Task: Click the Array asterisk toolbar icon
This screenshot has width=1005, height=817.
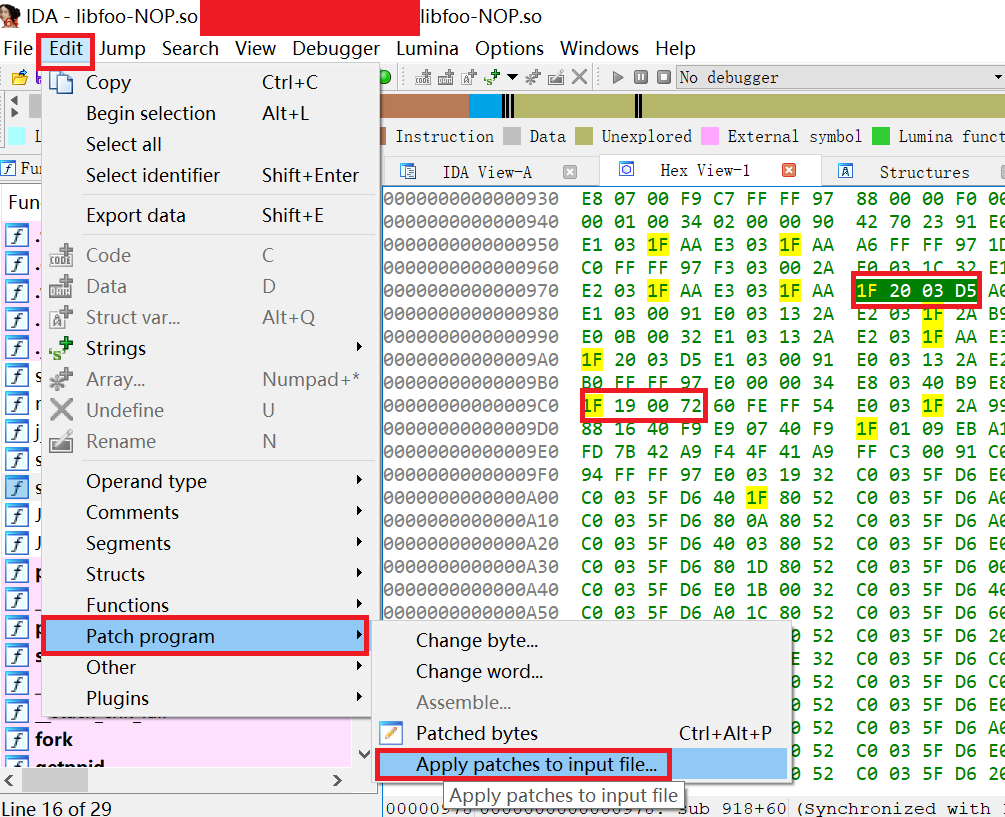Action: (533, 78)
